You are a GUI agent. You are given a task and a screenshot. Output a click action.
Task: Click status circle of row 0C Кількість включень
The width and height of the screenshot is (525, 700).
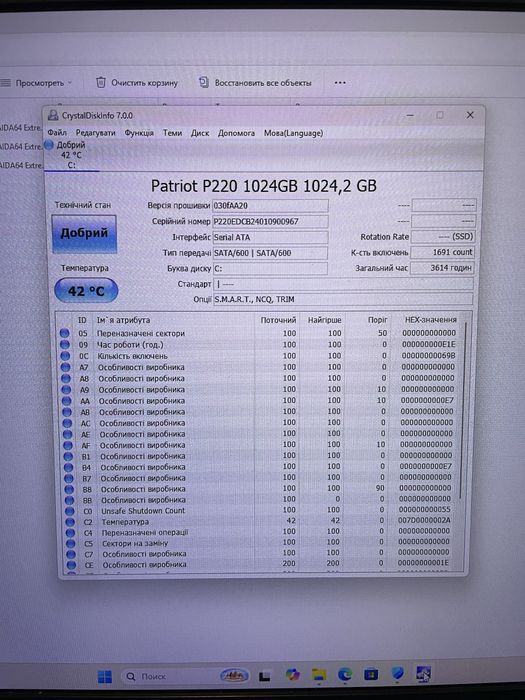[x=65, y=356]
